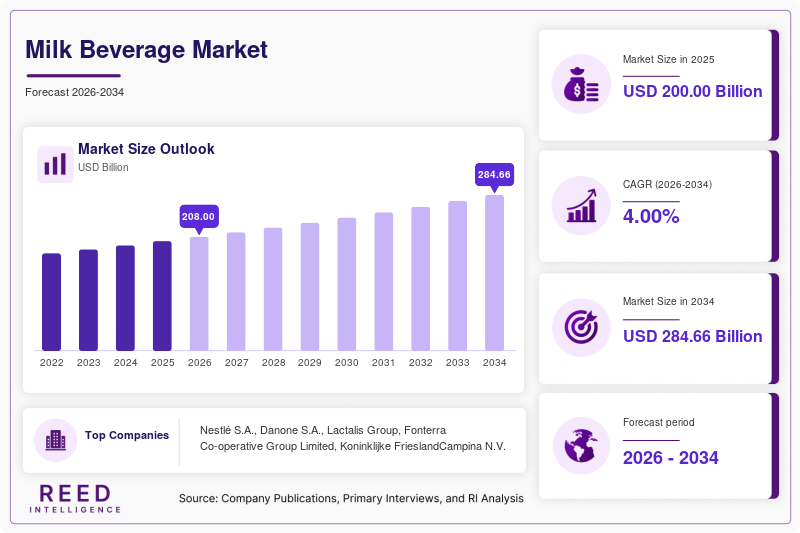Click the 2025 axis label
The image size is (800, 533).
(x=162, y=363)
